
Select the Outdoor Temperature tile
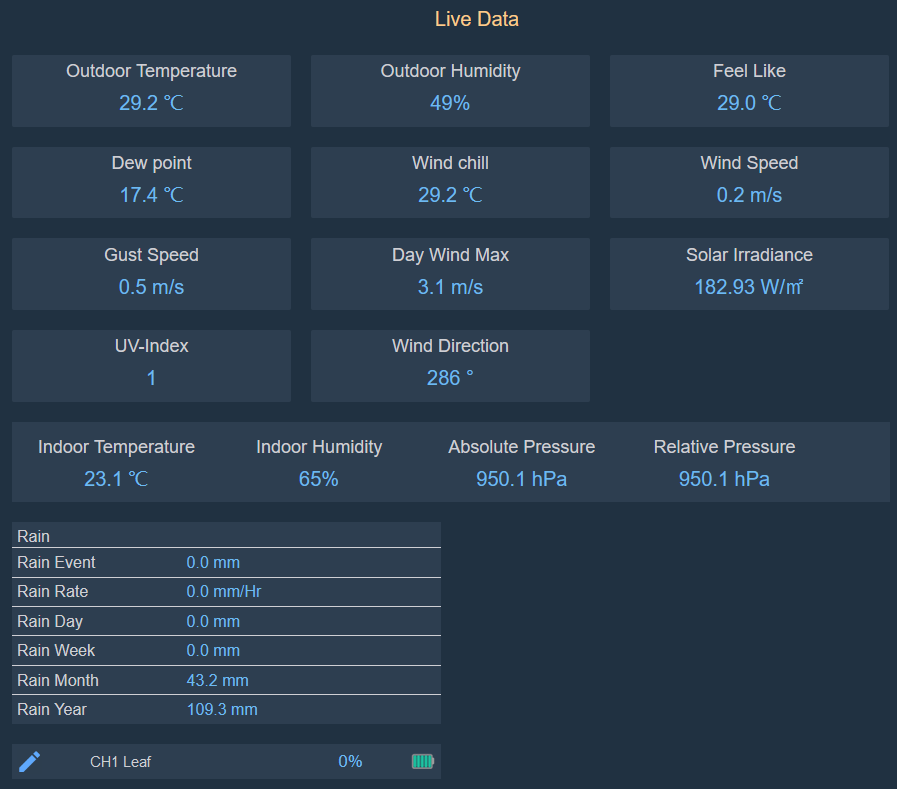[x=152, y=91]
